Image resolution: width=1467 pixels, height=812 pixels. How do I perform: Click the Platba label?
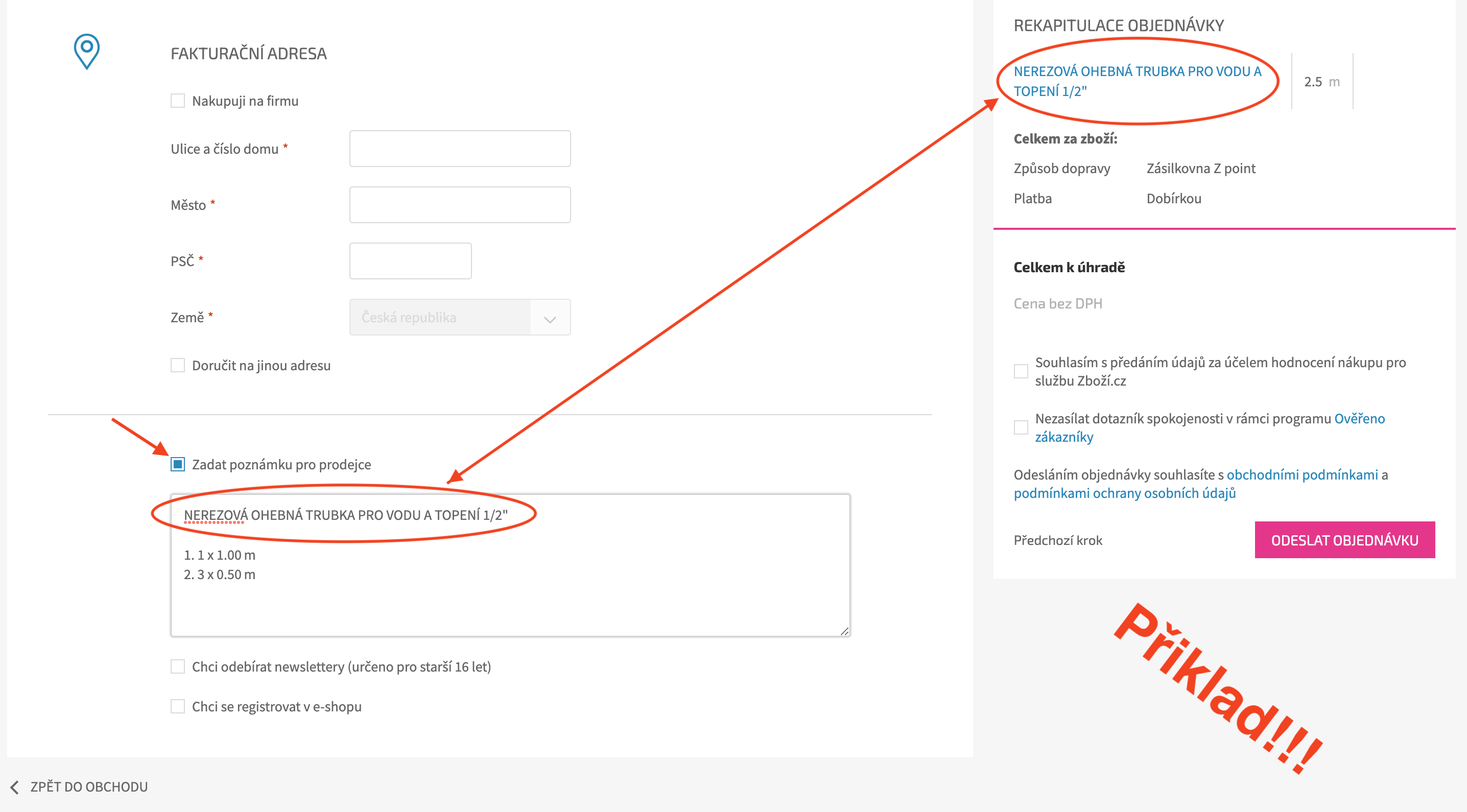(1032, 198)
